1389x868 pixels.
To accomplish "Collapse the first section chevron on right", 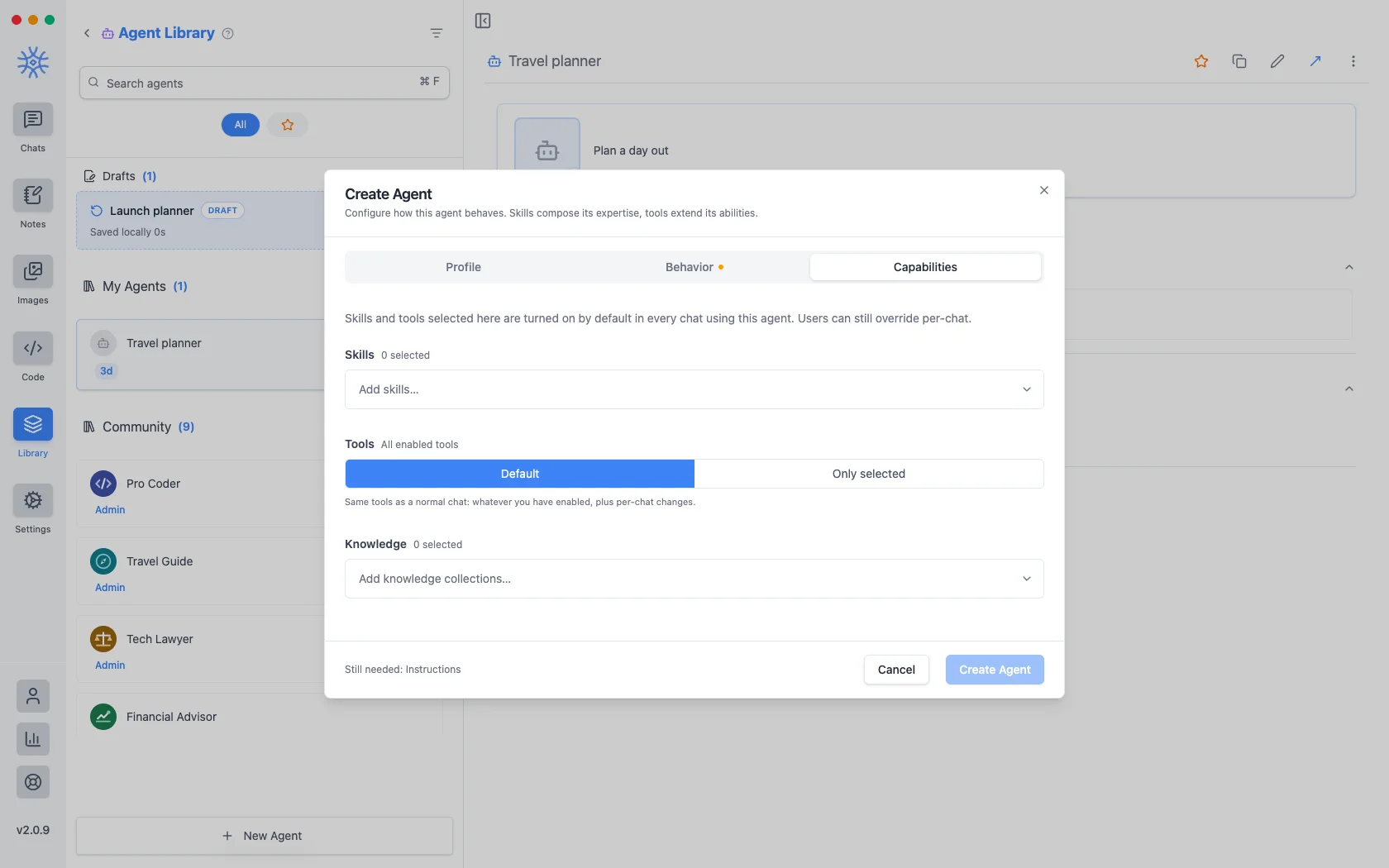I will tap(1349, 267).
